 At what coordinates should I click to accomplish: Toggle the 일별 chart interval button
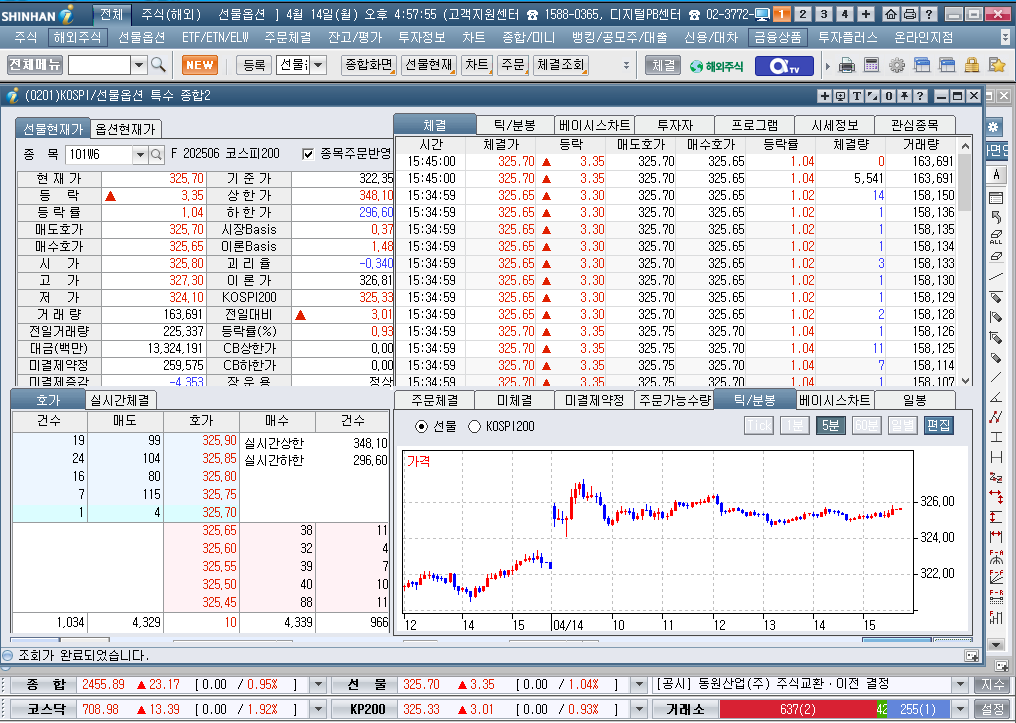coord(903,426)
